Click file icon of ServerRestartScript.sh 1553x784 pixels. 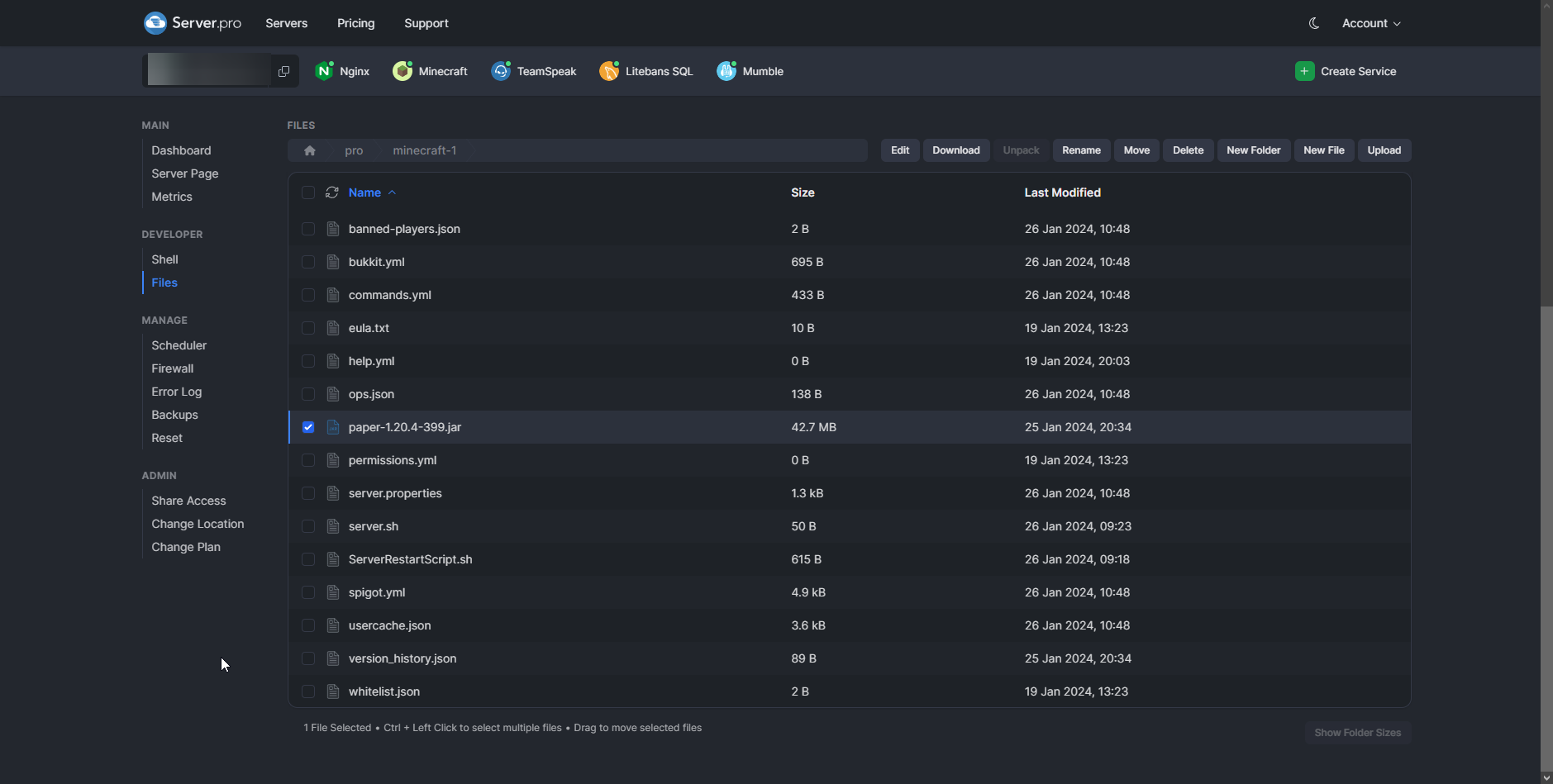pos(333,559)
